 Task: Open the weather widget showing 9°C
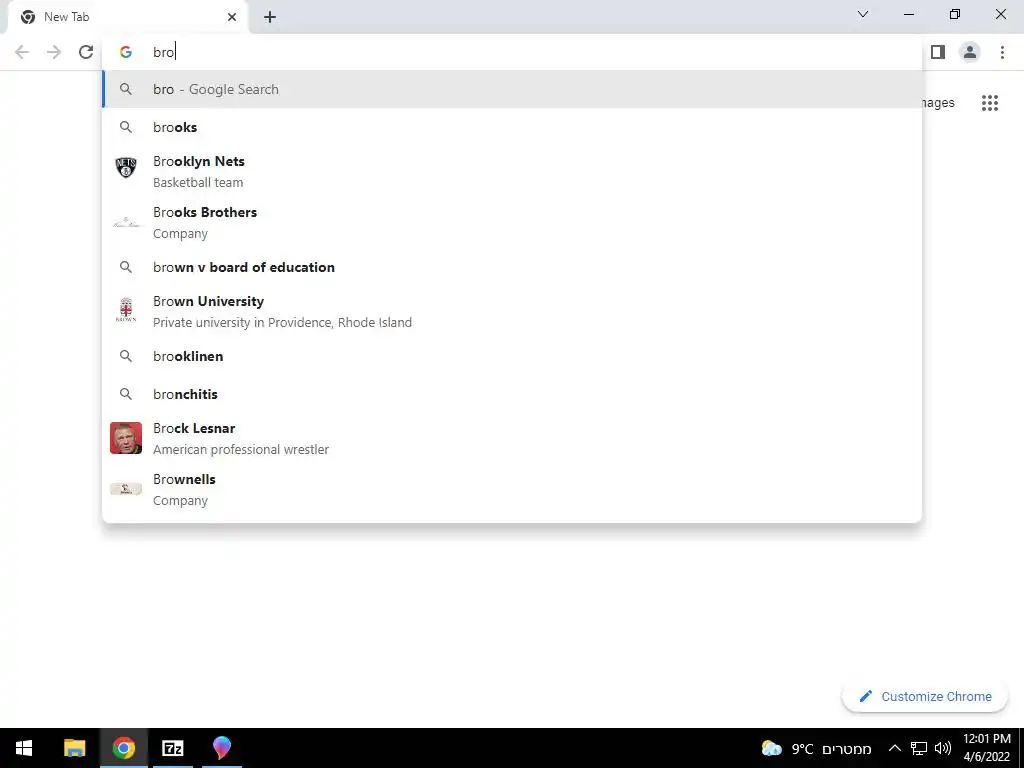pos(816,748)
